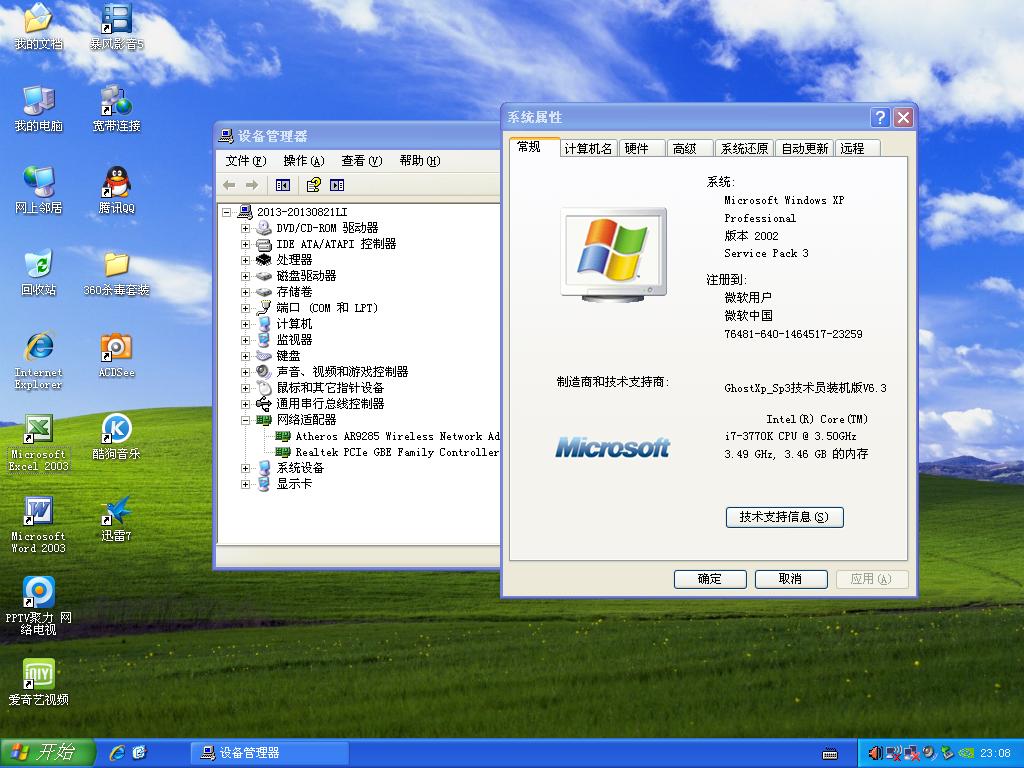1024x768 pixels.
Task: Select the 监视器 tree item
Action: (x=294, y=340)
